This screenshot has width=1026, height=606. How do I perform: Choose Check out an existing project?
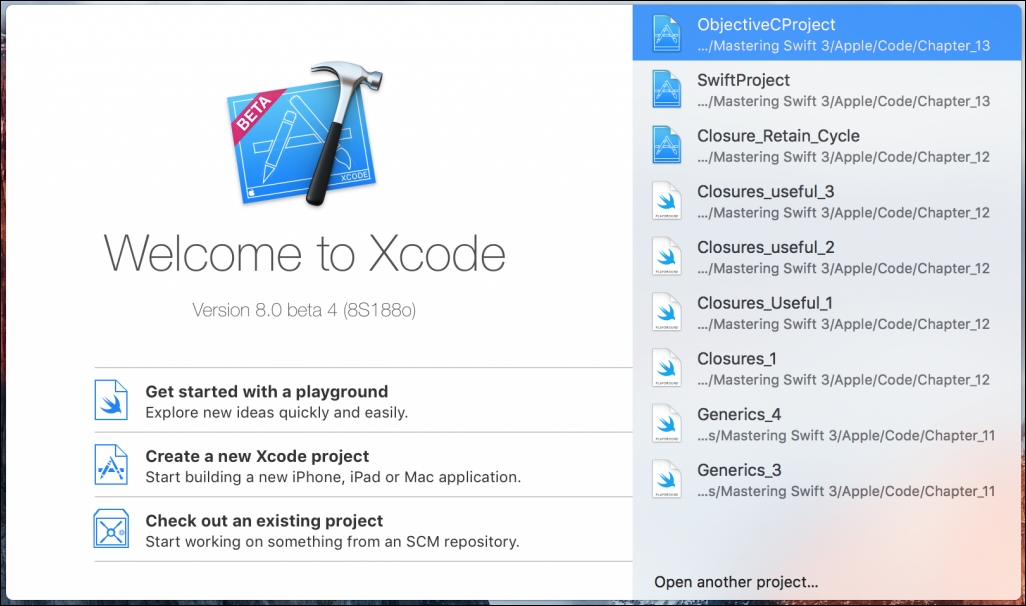click(x=363, y=529)
